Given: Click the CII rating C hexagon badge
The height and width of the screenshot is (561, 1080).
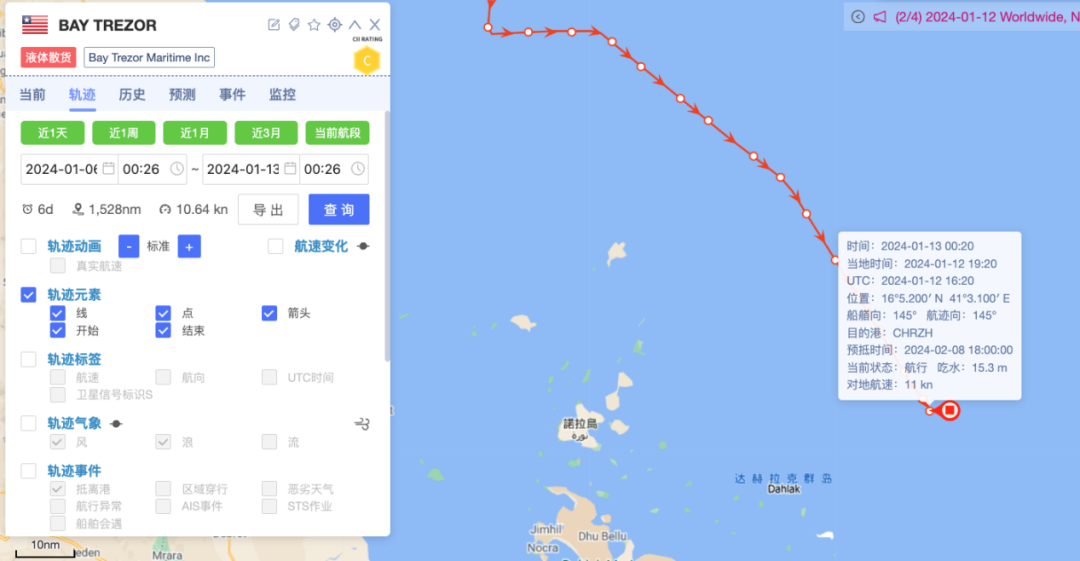Looking at the screenshot, I should point(367,61).
